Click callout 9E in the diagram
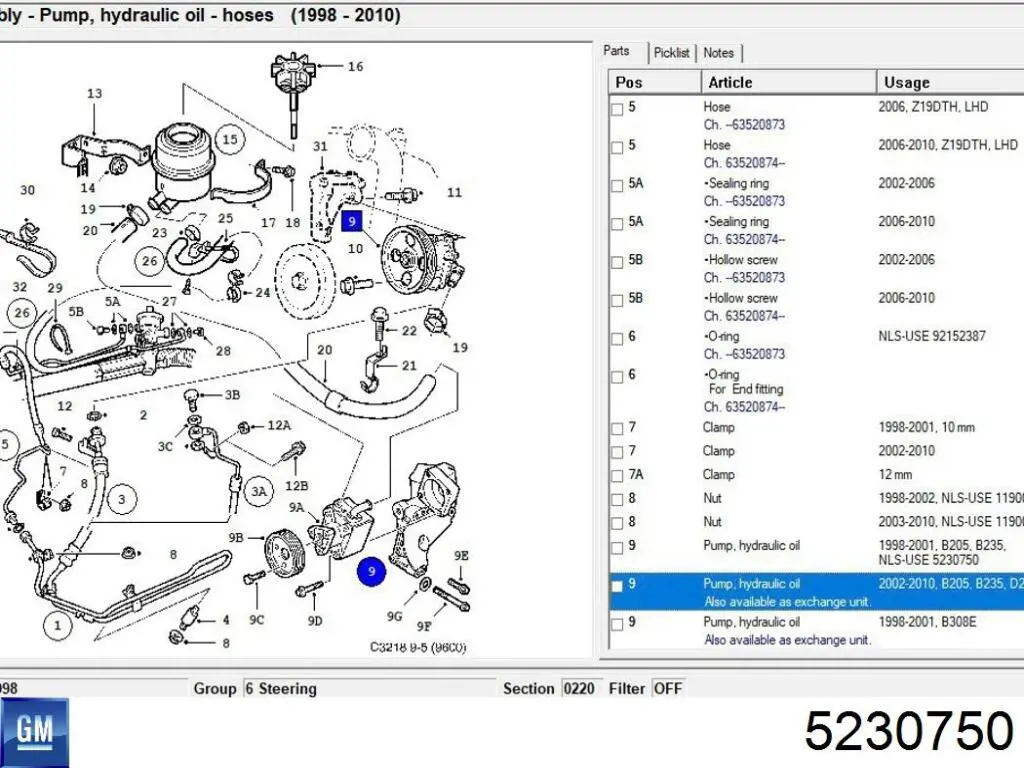This screenshot has height=768, width=1024. point(461,556)
